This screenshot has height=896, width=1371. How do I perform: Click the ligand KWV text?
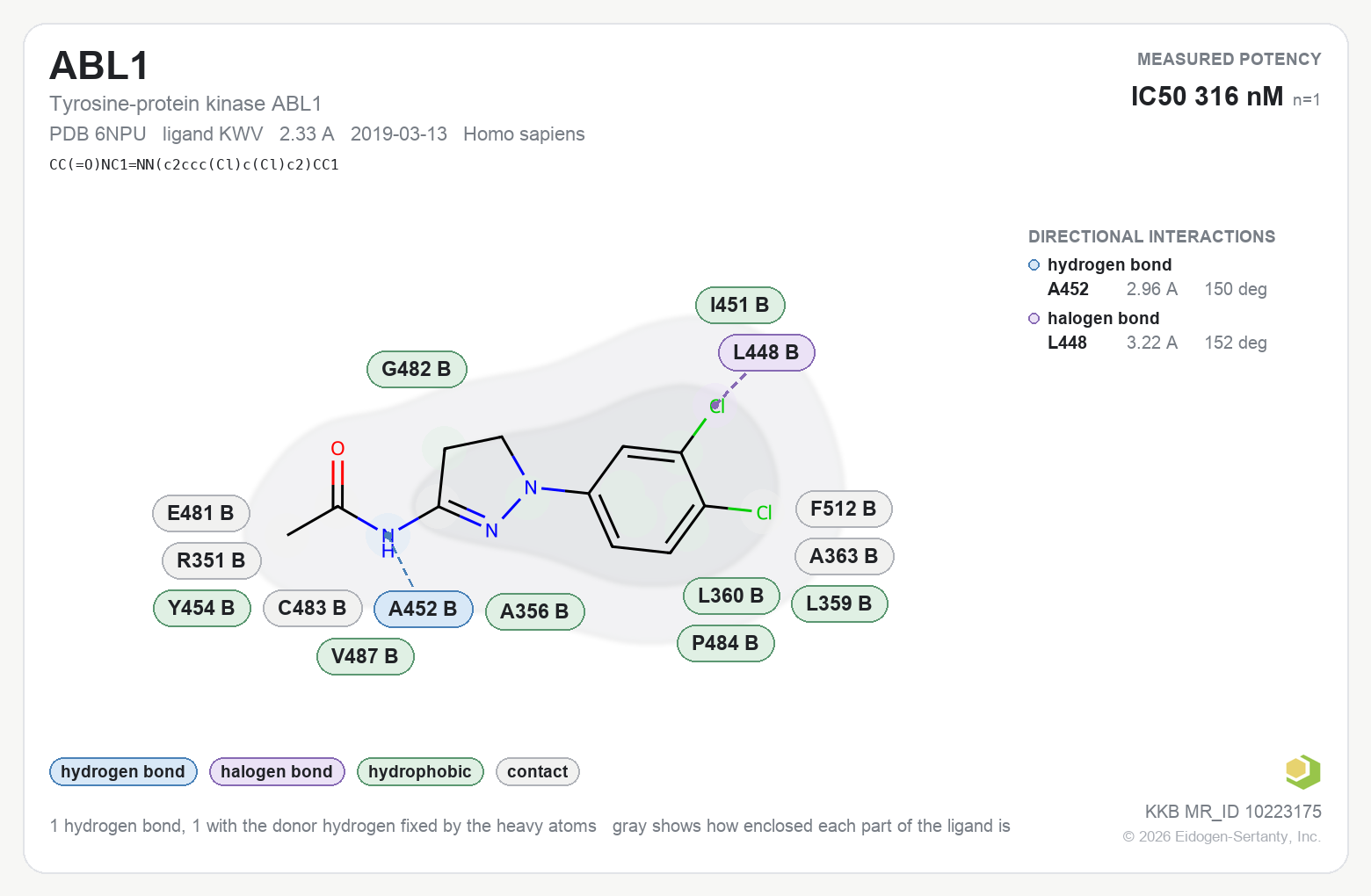[x=213, y=134]
